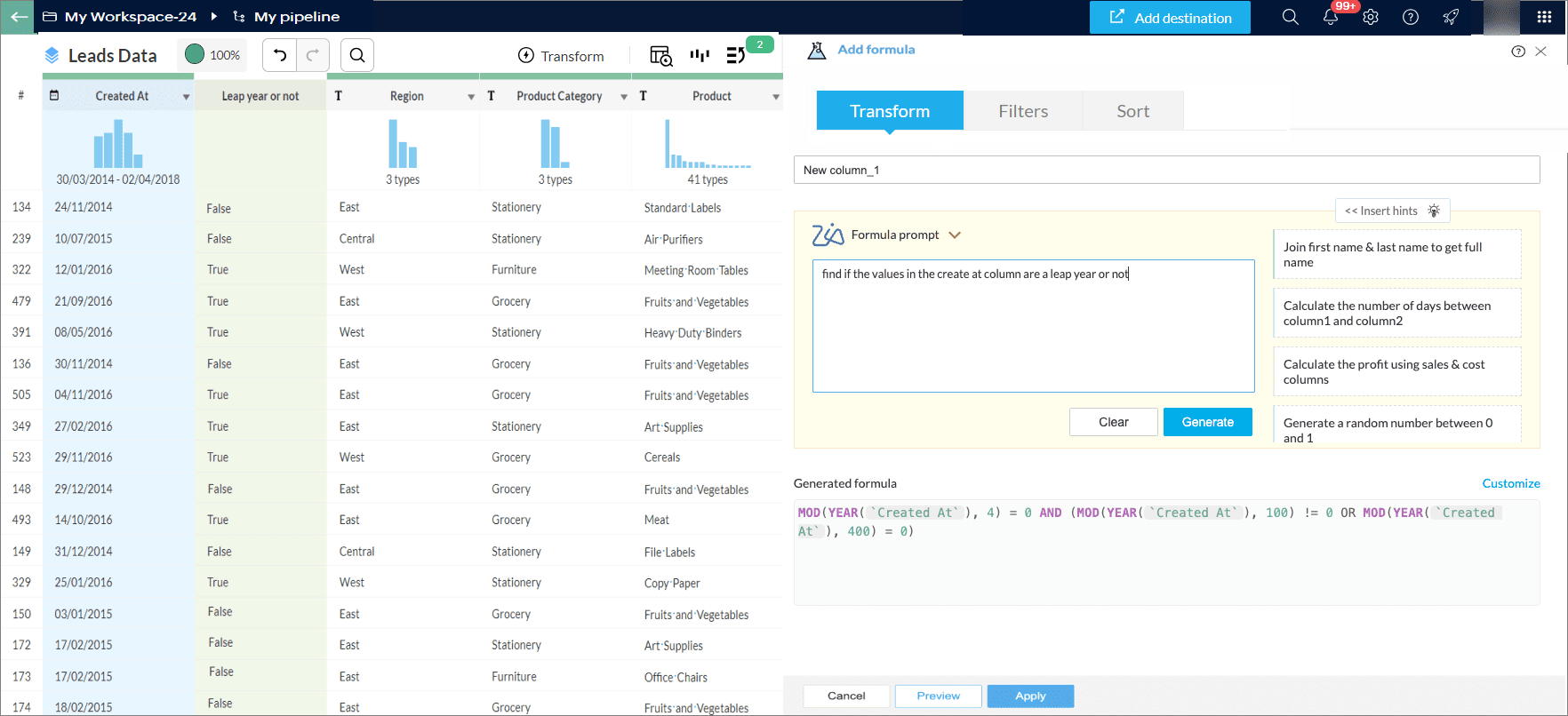Click the My pipeline breadcrumb
Image resolution: width=1568 pixels, height=716 pixels.
coord(297,17)
